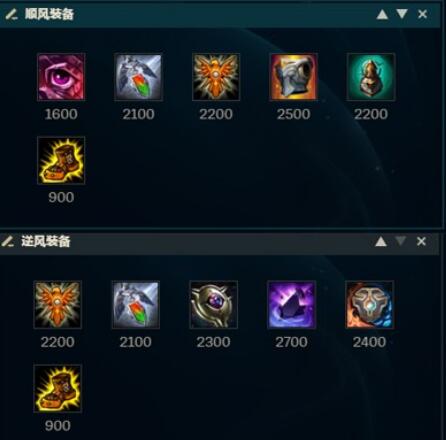Move 顺风装备 block up with arrow
Viewport: 446px width, 440px height.
tap(382, 14)
